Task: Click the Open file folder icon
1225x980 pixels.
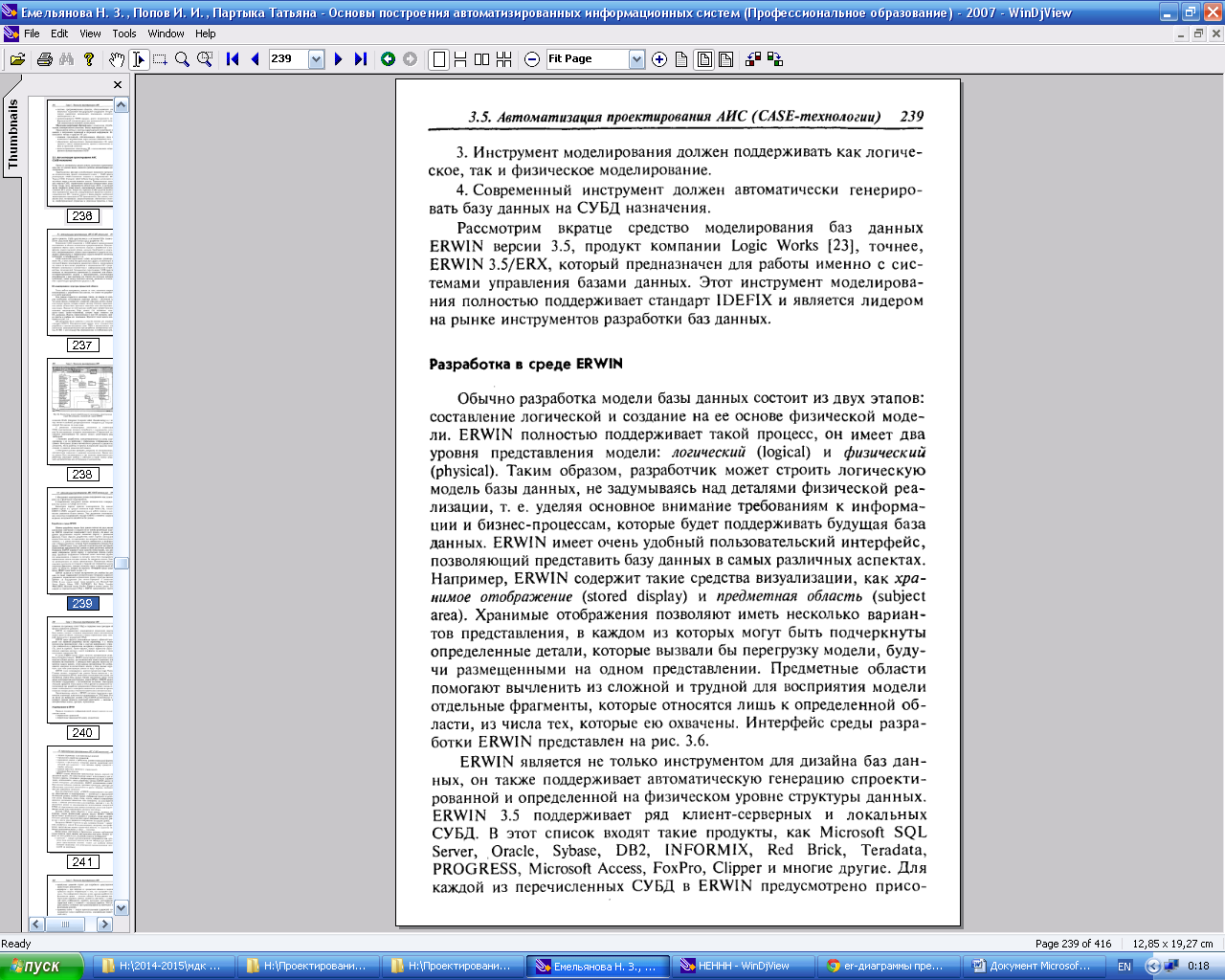Action: coord(17,59)
